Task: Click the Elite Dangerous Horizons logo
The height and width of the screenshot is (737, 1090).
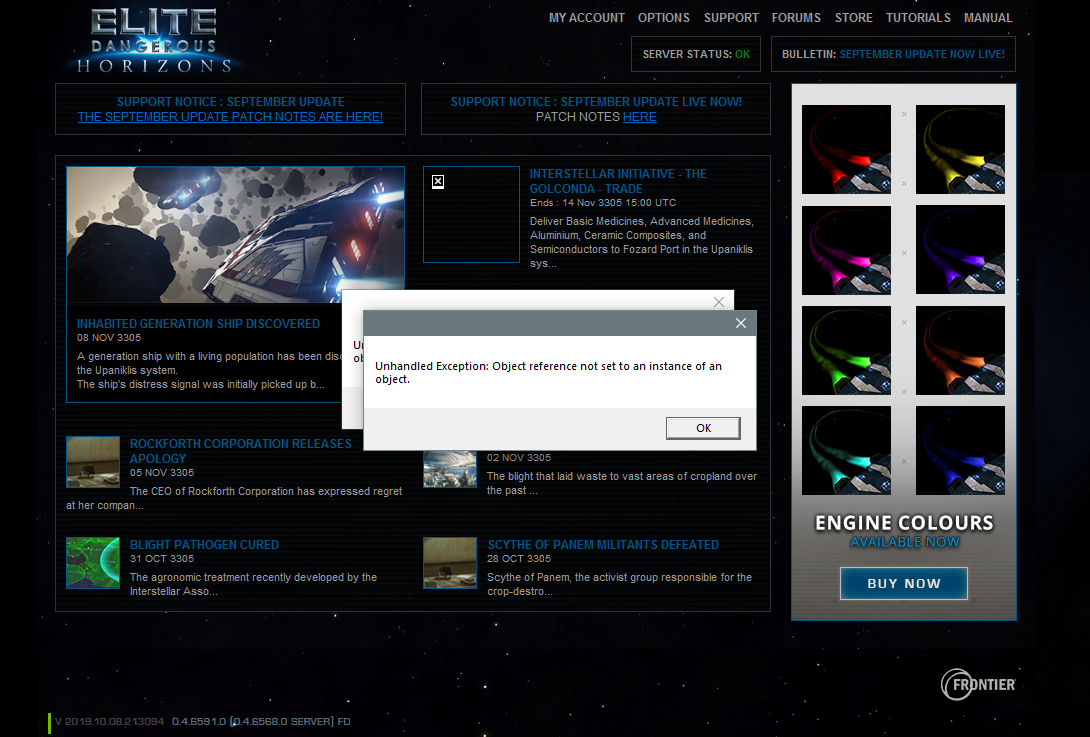Action: pyautogui.click(x=154, y=41)
